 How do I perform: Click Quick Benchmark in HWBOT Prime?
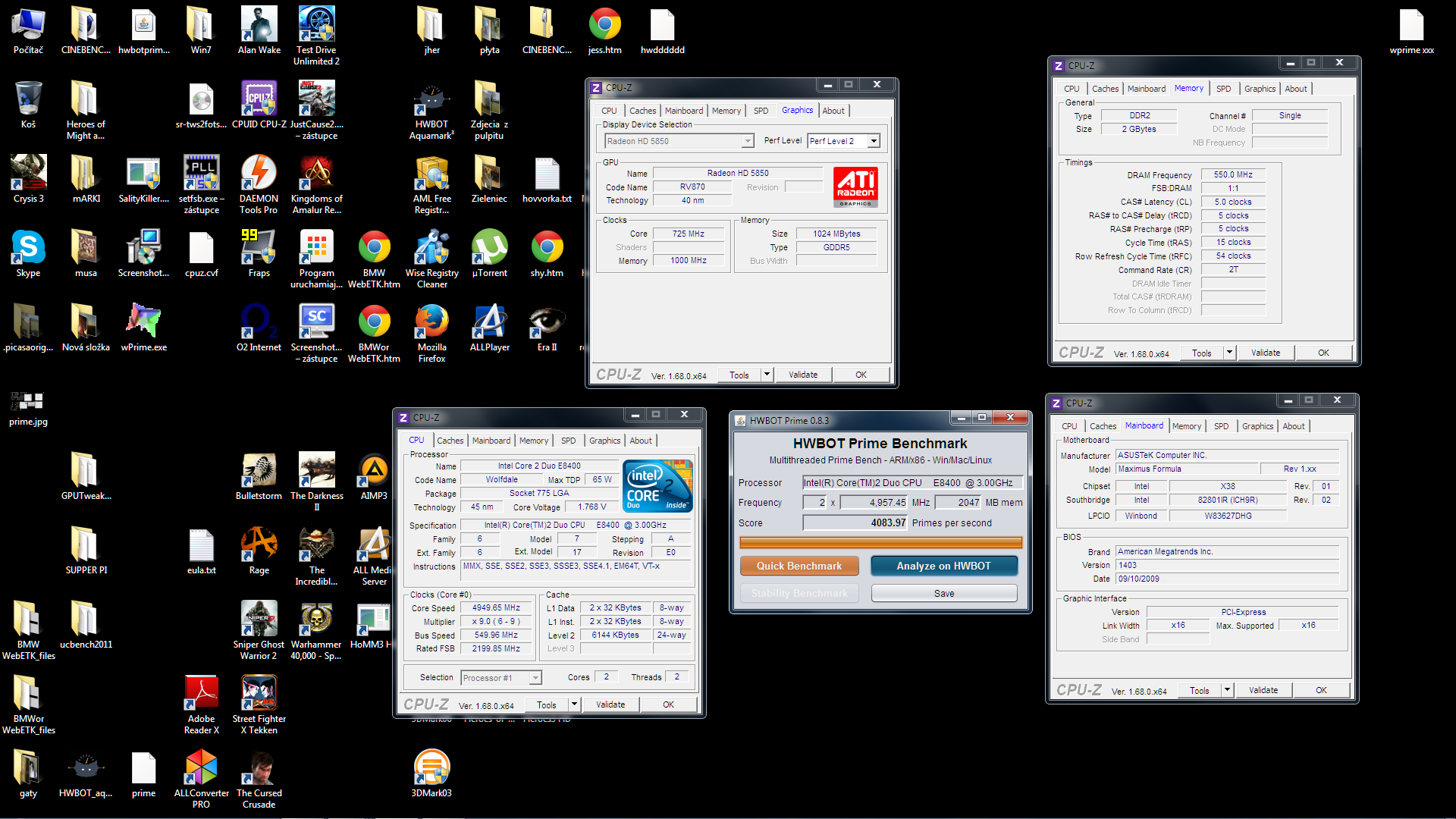coord(799,566)
